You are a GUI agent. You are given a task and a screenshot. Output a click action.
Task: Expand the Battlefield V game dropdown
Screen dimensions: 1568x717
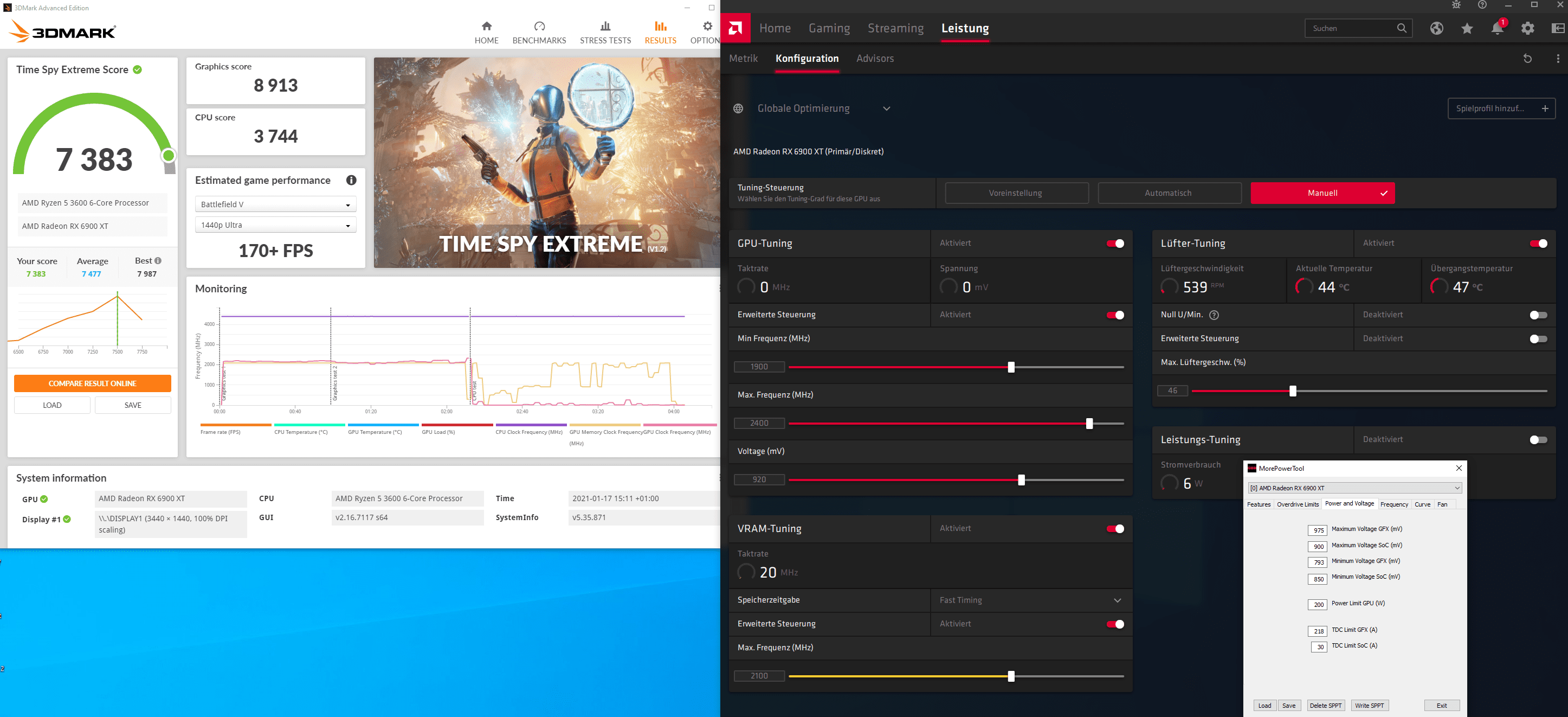point(275,204)
